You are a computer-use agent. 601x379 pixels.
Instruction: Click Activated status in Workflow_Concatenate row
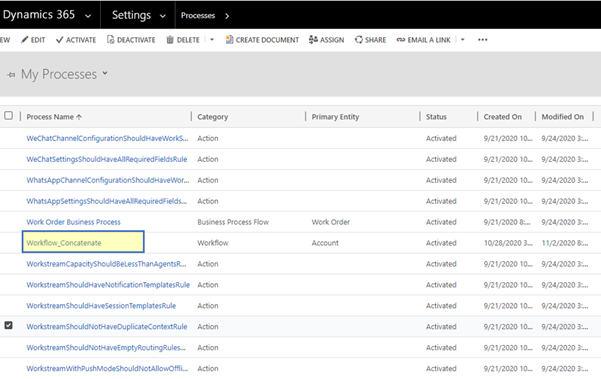441,243
